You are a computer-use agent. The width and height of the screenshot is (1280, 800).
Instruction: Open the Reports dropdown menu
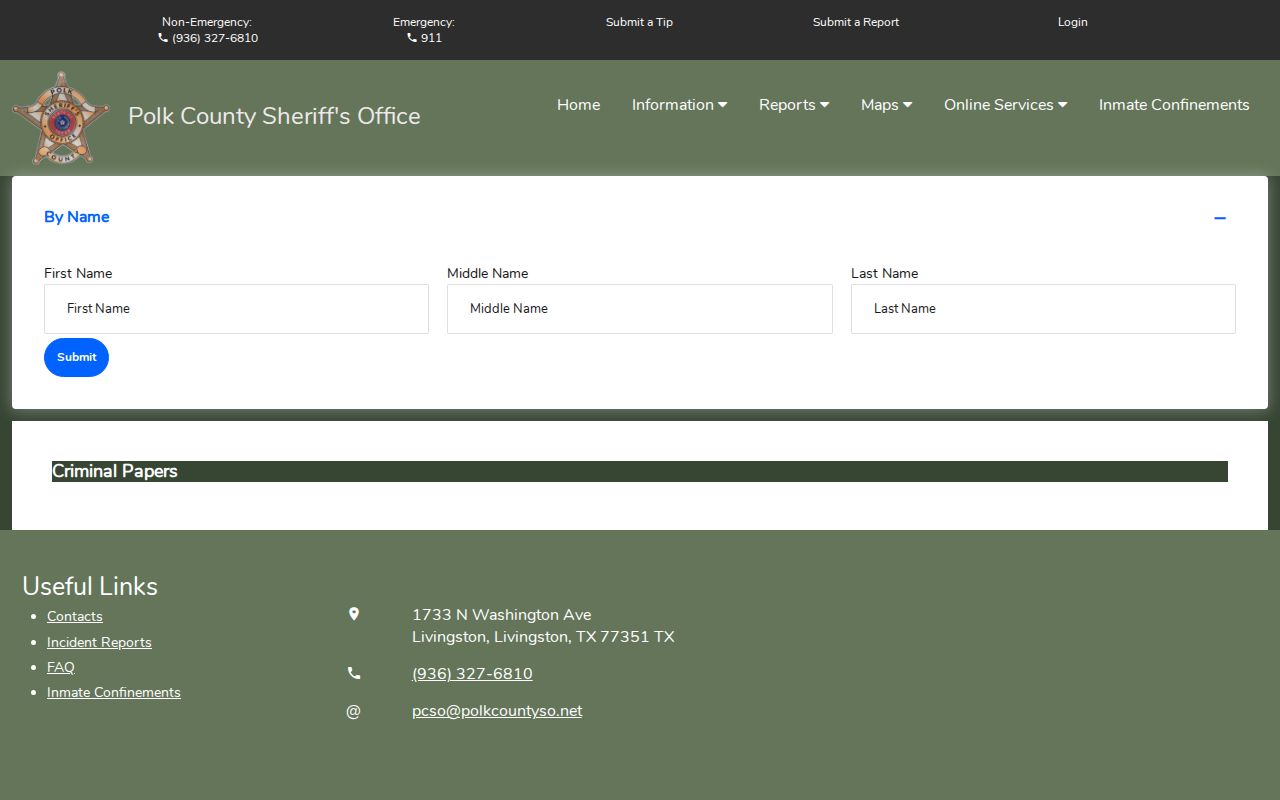point(794,105)
